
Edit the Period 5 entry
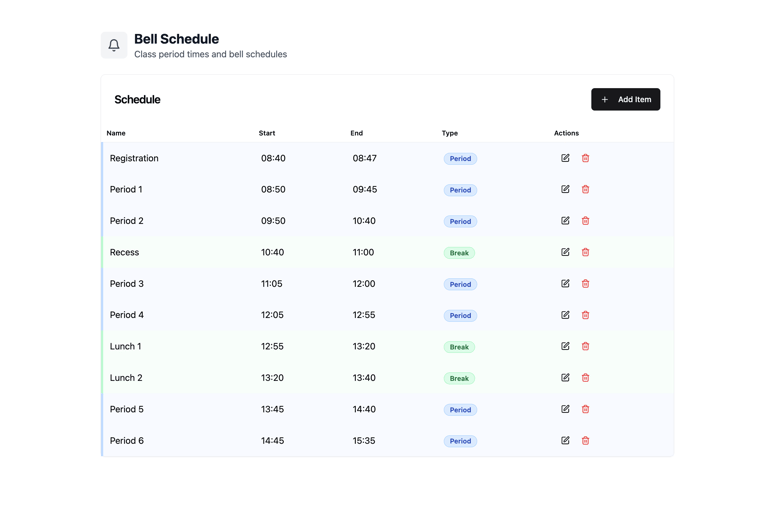[x=565, y=409]
